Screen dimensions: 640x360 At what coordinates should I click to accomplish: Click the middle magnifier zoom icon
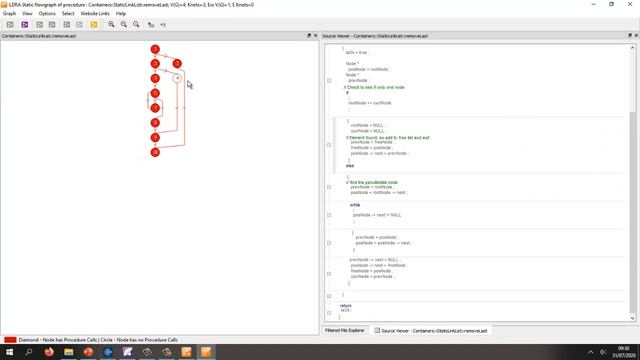pos(124,24)
